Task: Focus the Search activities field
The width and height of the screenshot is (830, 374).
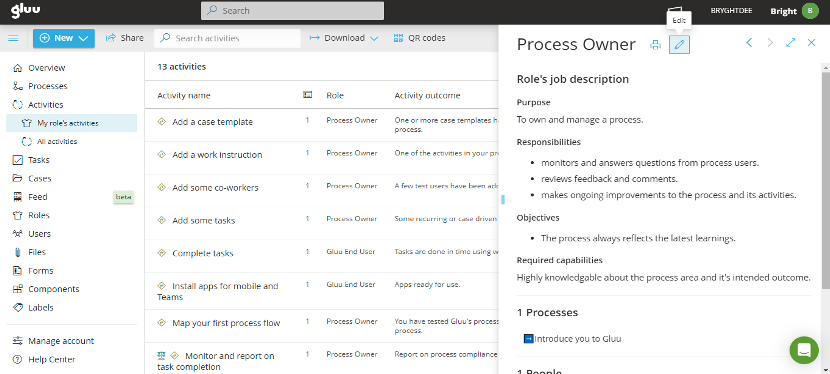Action: click(227, 38)
